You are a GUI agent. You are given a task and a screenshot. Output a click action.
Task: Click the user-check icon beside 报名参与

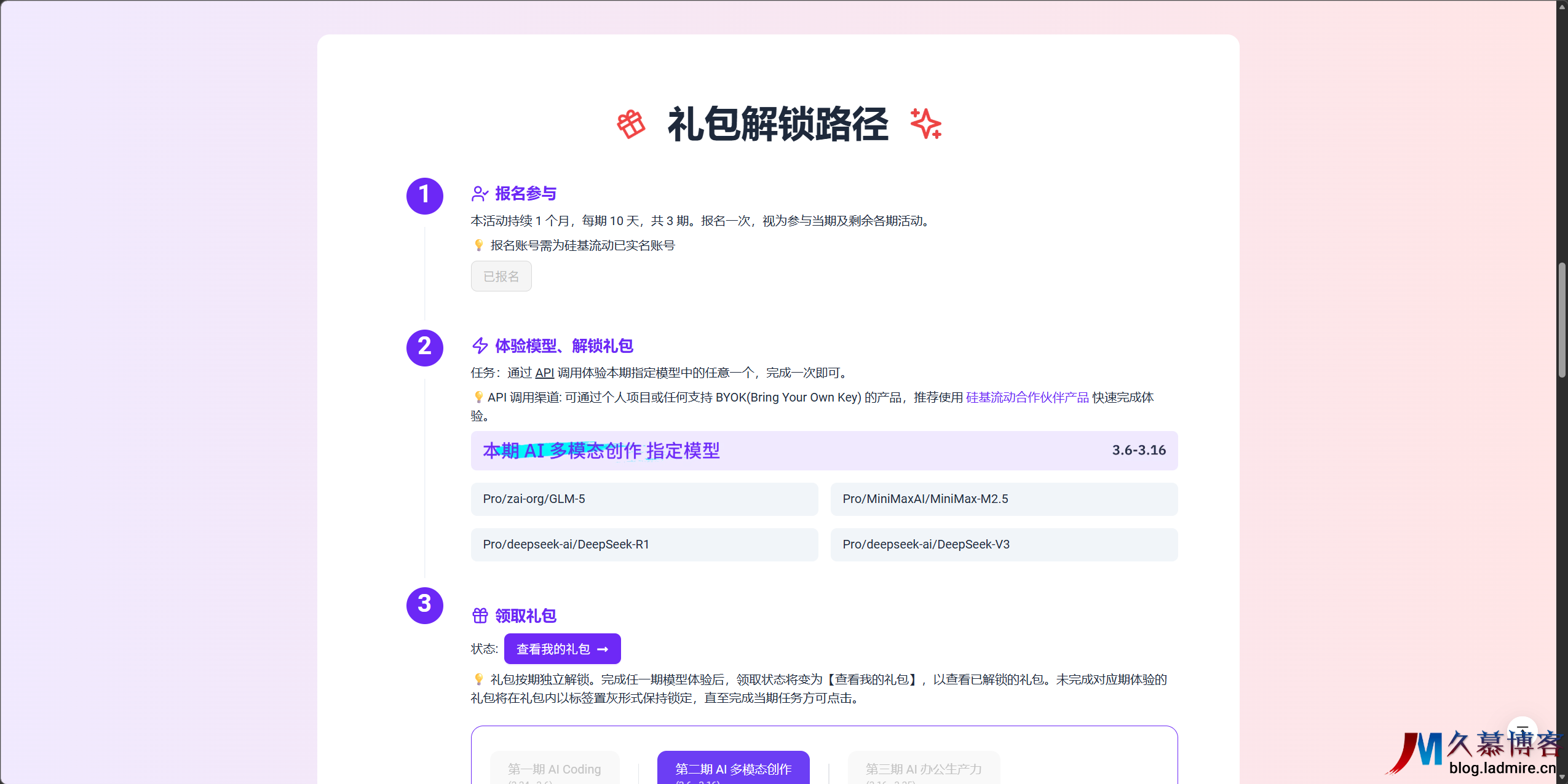pos(480,194)
